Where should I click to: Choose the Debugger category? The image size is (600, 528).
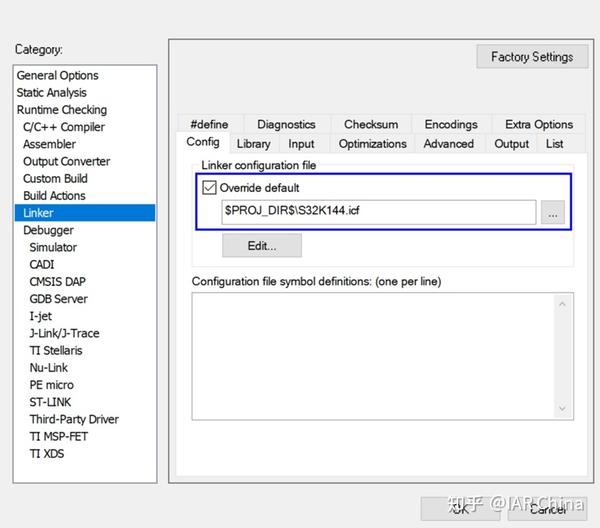click(x=48, y=230)
